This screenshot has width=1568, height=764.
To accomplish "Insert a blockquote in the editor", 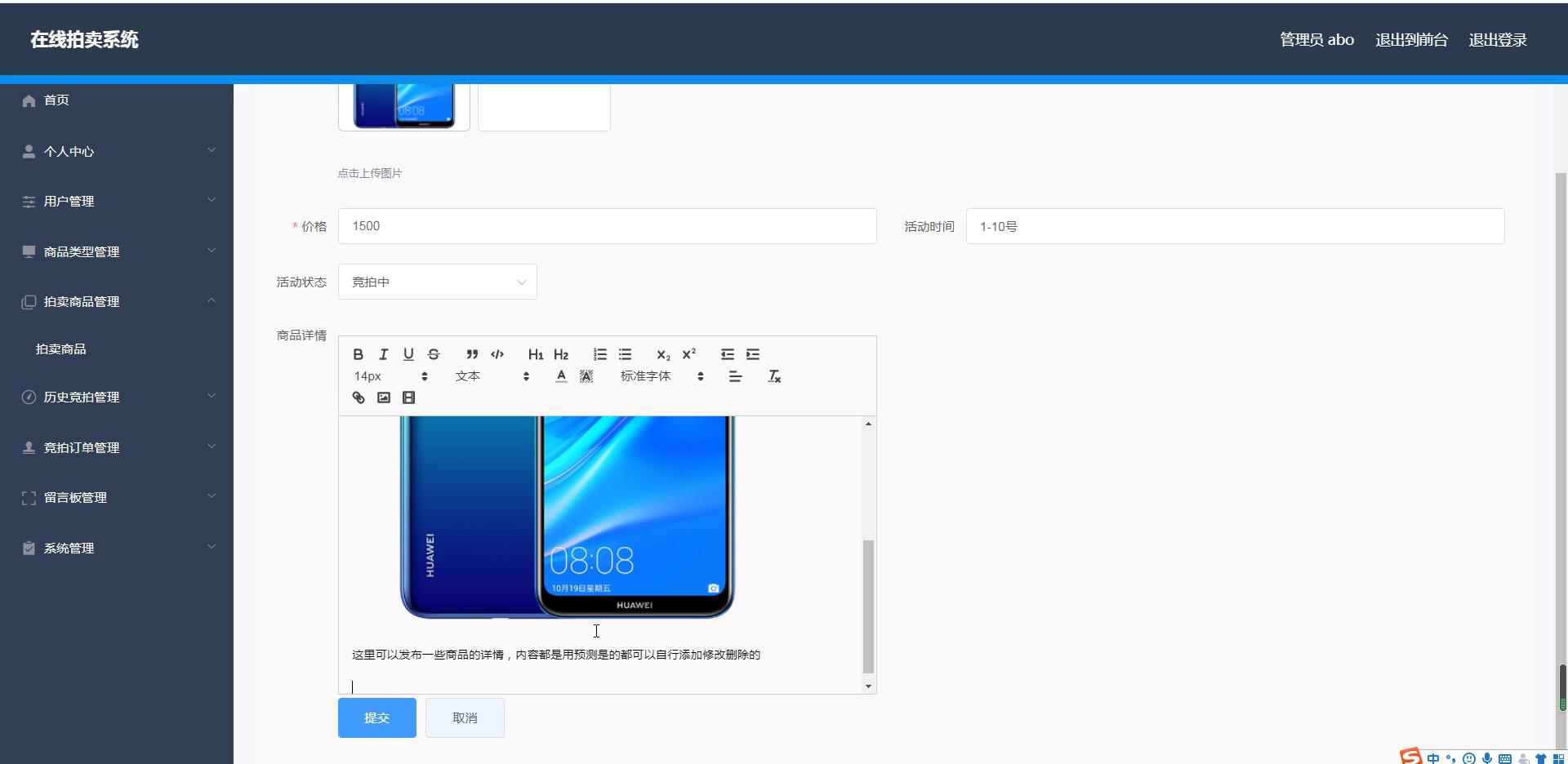I will tap(472, 354).
